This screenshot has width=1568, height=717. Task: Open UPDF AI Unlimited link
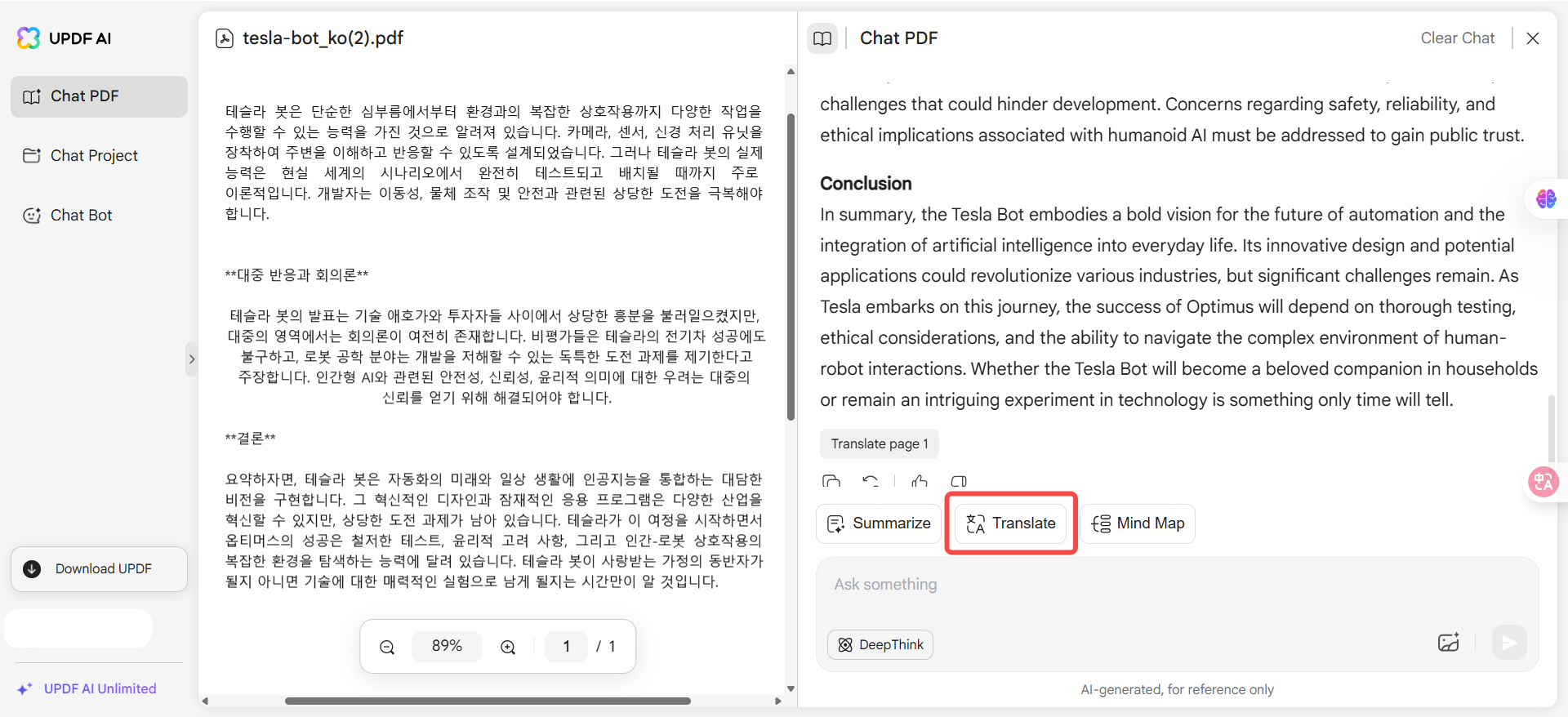pyautogui.click(x=87, y=688)
